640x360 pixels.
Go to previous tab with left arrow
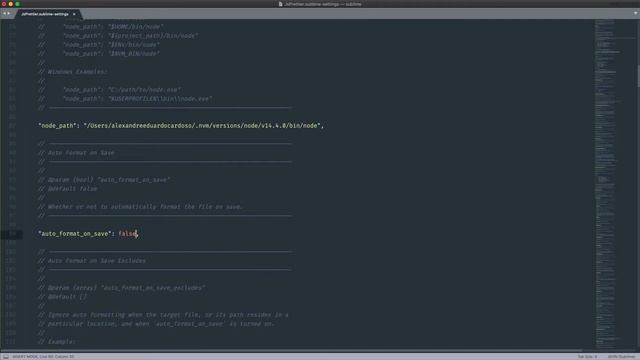coord(4,13)
